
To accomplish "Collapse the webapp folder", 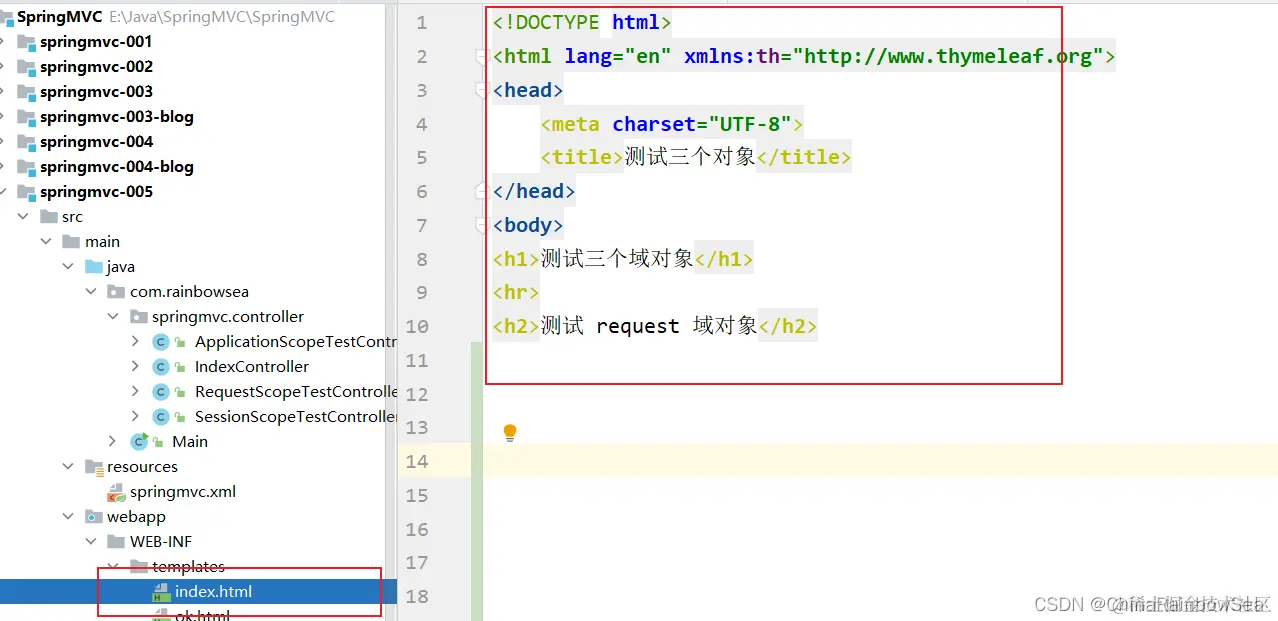I will coord(68,517).
